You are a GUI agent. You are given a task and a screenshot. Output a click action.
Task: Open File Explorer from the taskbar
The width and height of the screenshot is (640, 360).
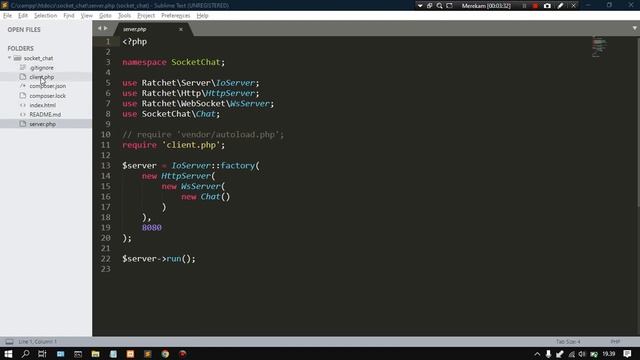96,354
